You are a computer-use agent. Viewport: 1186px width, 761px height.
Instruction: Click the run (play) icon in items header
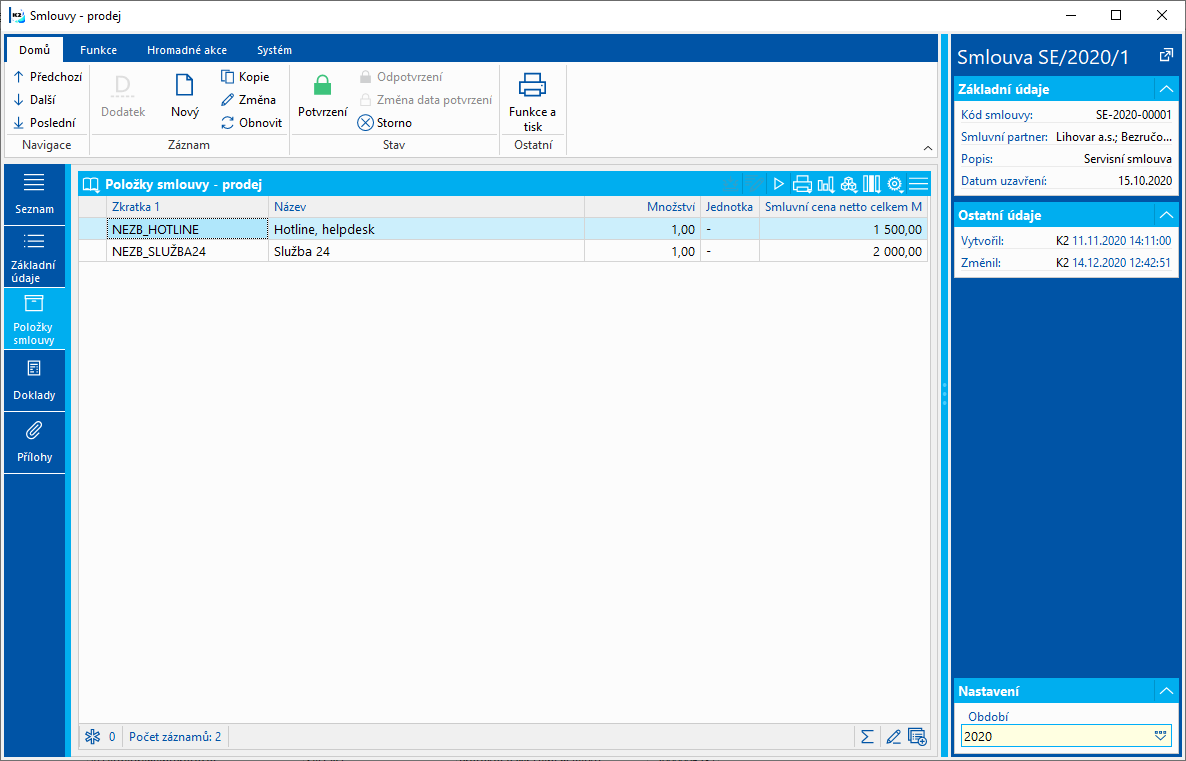(x=778, y=184)
